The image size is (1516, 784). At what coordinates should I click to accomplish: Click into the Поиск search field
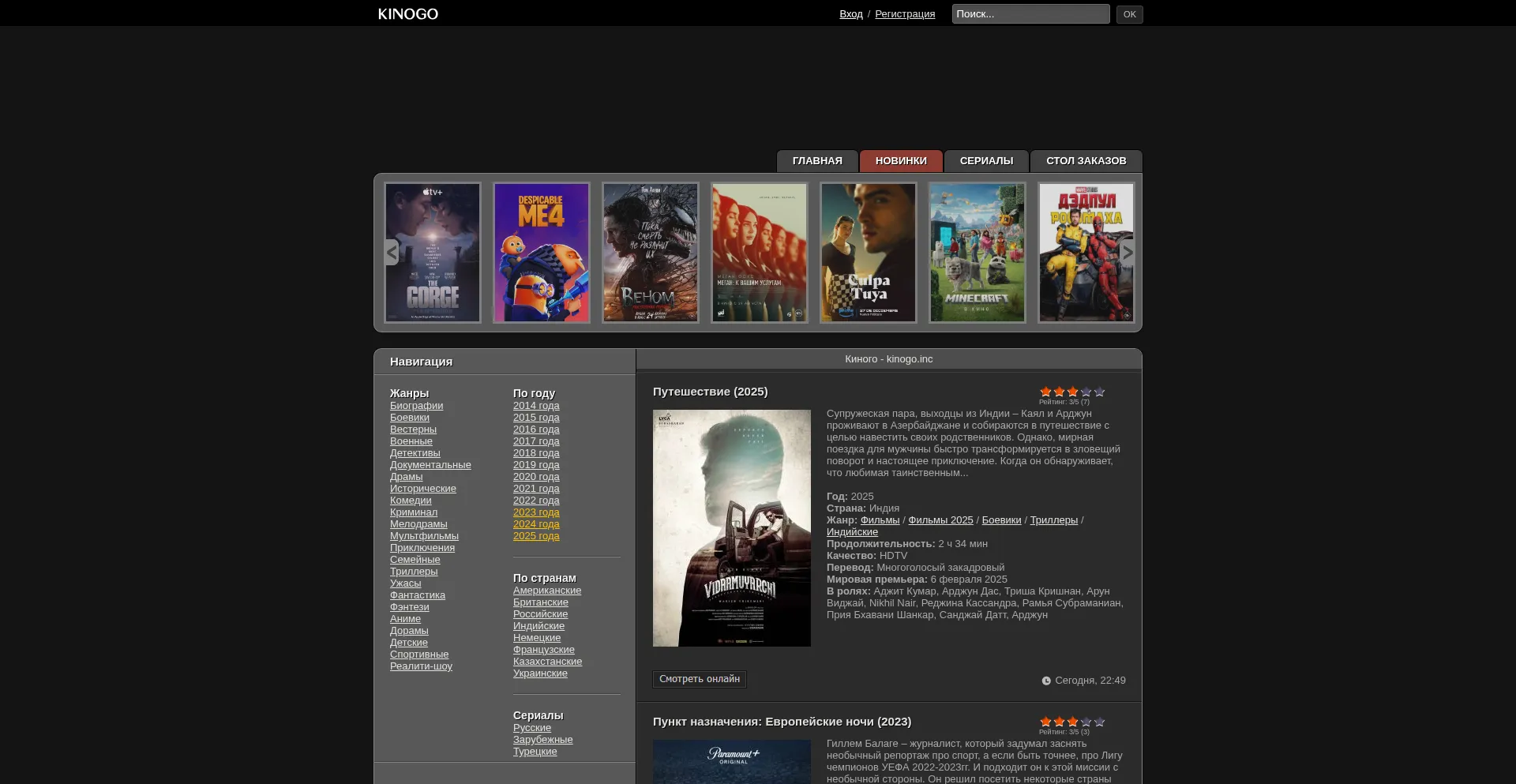(x=1030, y=14)
